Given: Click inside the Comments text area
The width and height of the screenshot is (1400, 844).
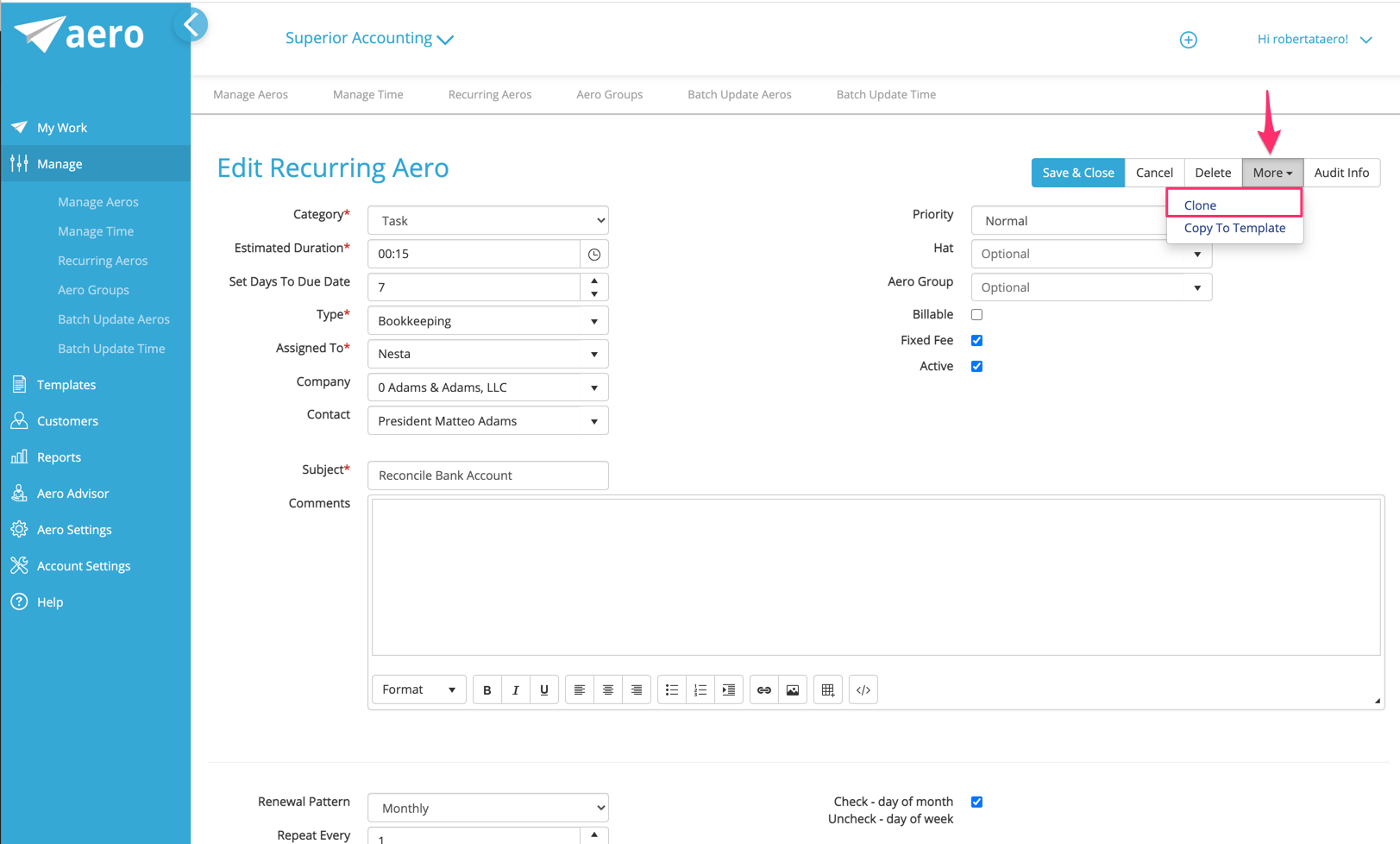Looking at the screenshot, I should (x=876, y=577).
